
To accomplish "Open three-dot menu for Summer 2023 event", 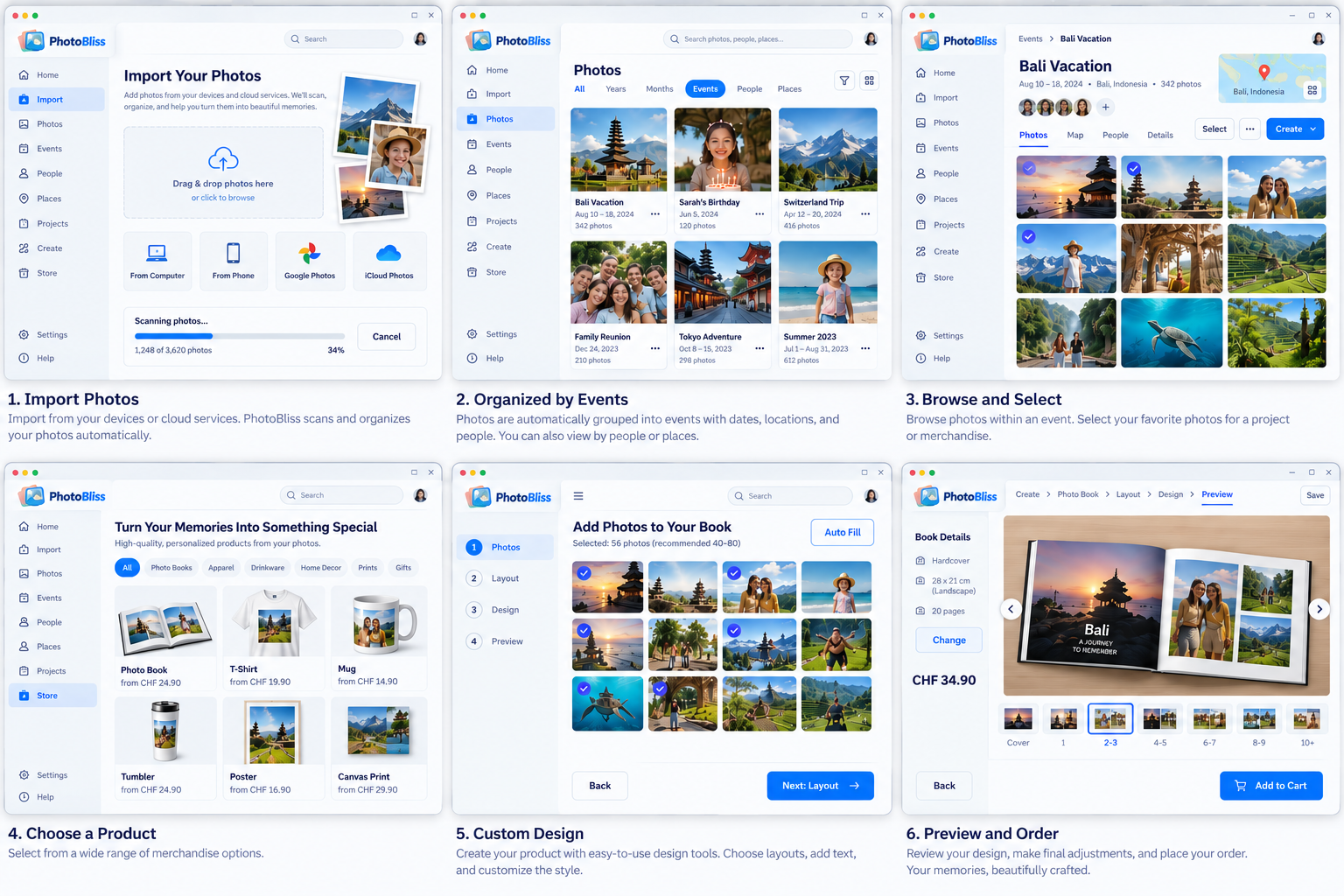I will [x=864, y=348].
